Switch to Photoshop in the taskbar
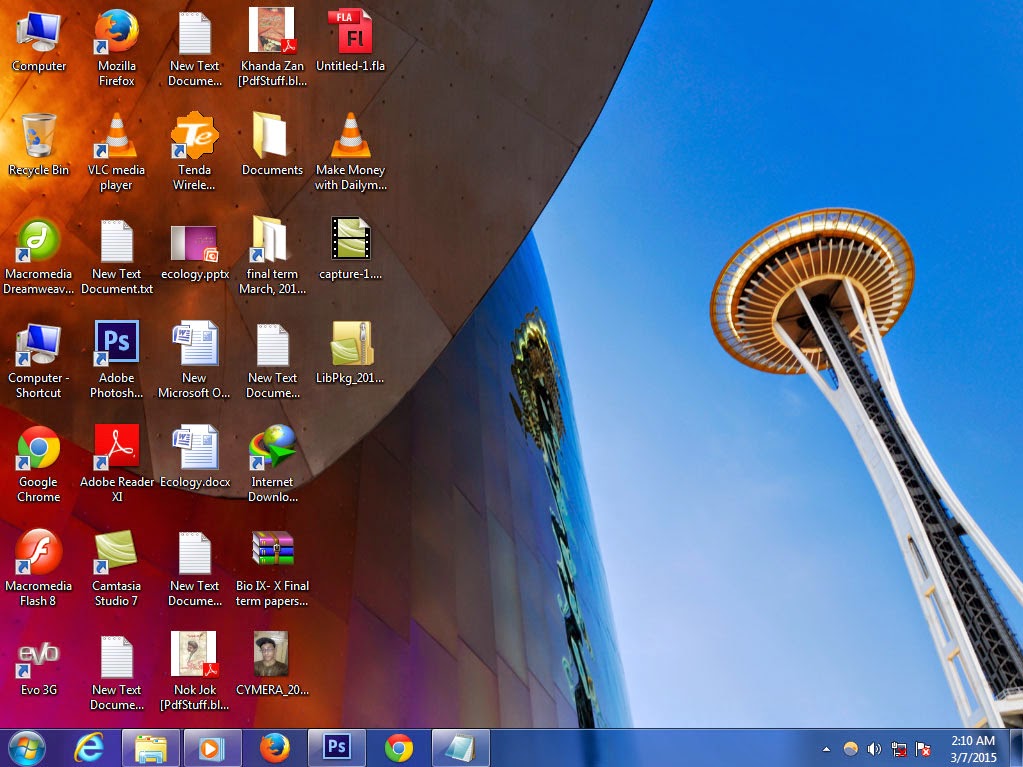The image size is (1023, 767). point(337,748)
